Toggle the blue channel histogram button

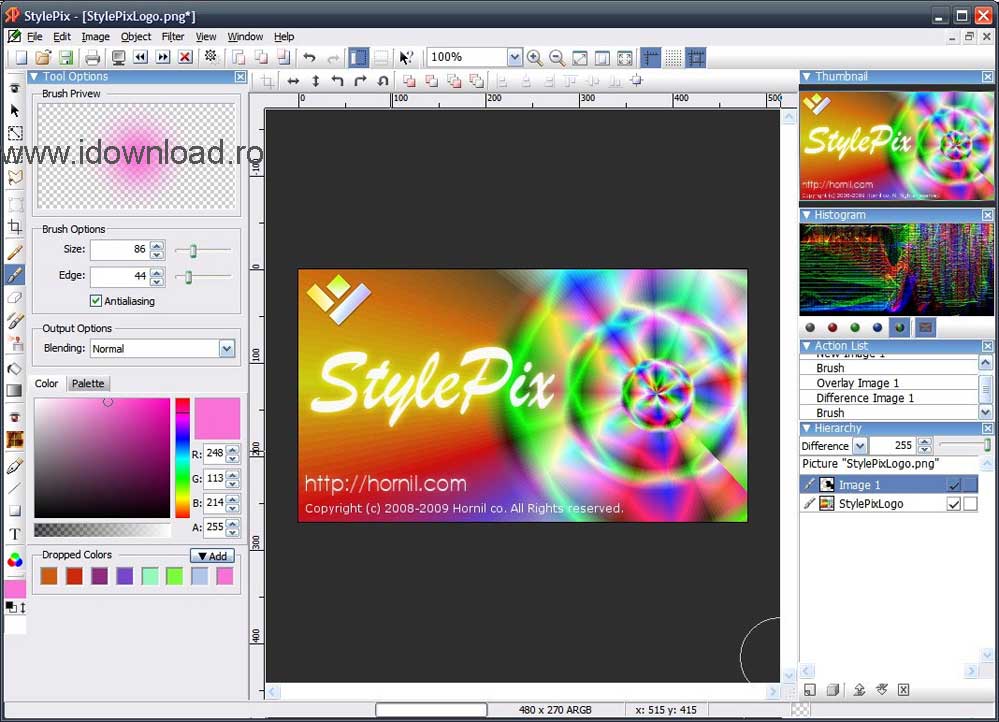click(x=877, y=328)
